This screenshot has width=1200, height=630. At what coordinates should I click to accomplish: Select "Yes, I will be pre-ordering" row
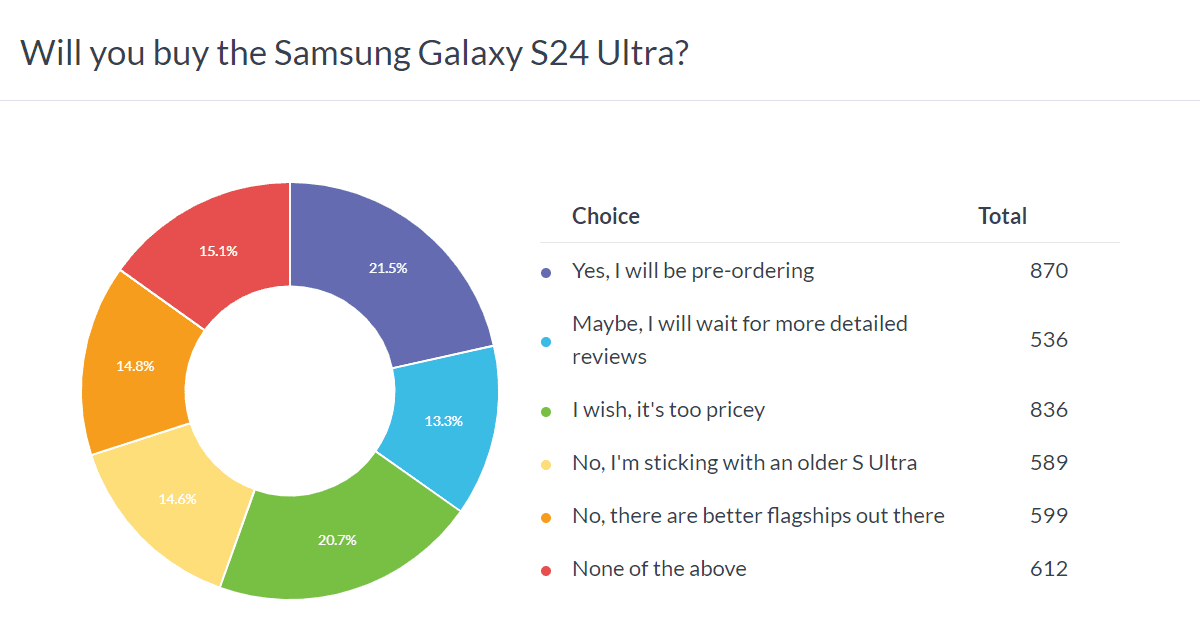tap(692, 270)
